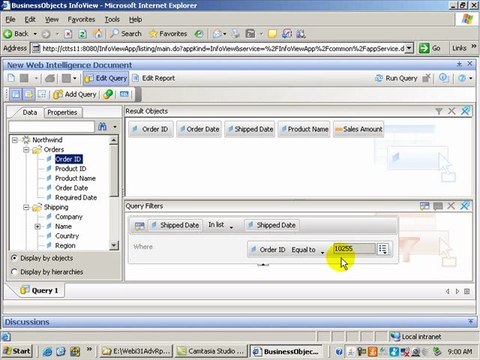
Task: Click the quick filter funnel icon
Action: [439, 111]
